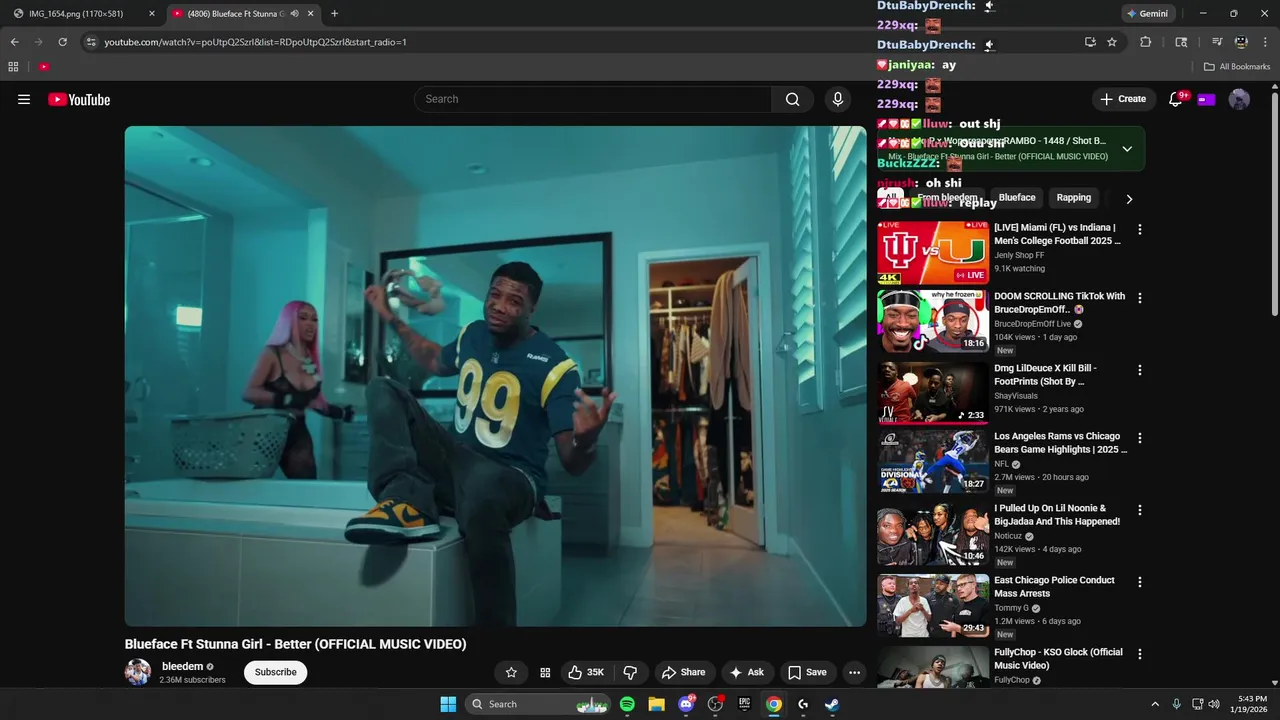Save video to playlist
Screen dimensions: 1280x720
[x=807, y=672]
